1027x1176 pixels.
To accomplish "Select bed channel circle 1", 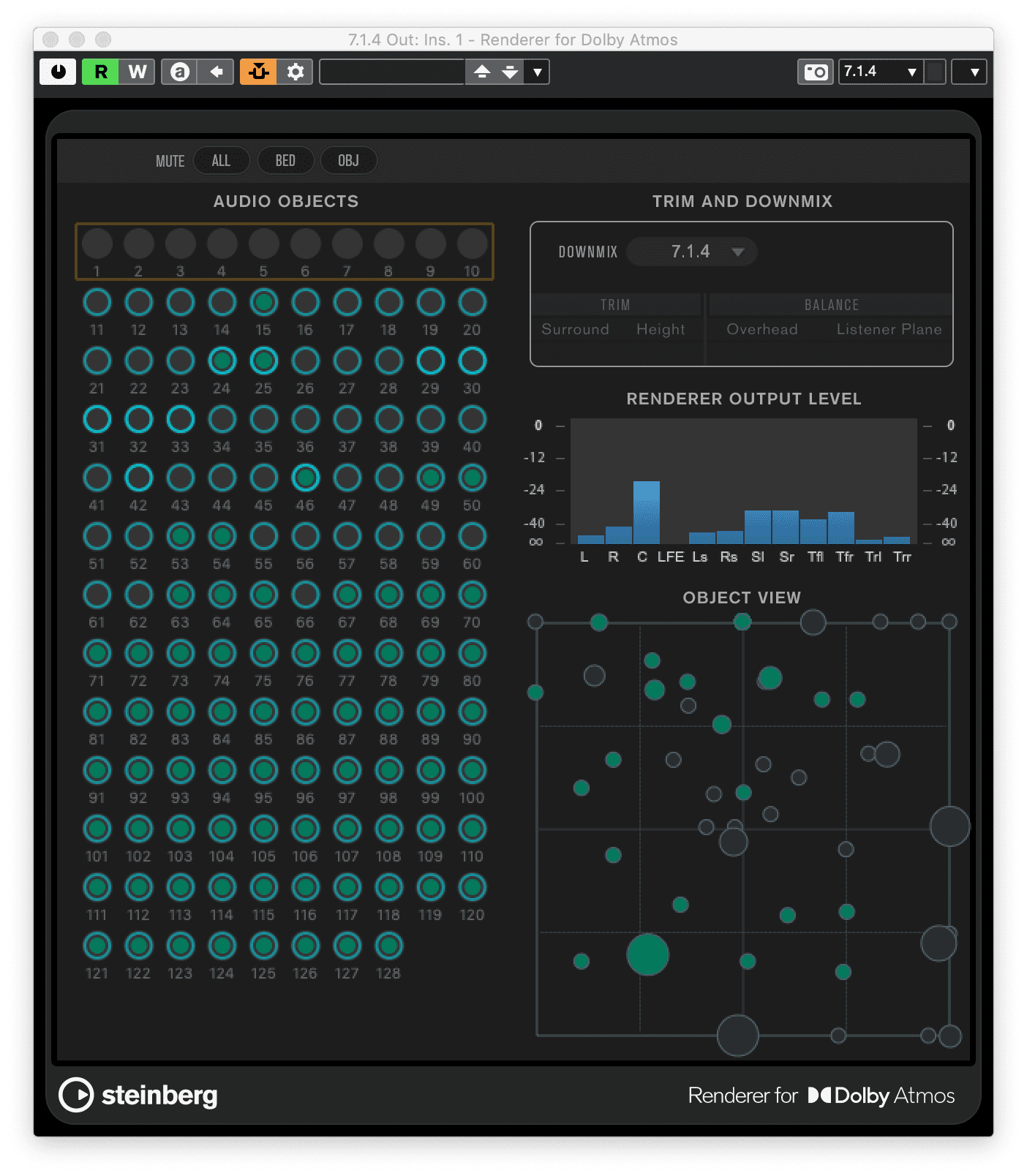I will [x=97, y=244].
